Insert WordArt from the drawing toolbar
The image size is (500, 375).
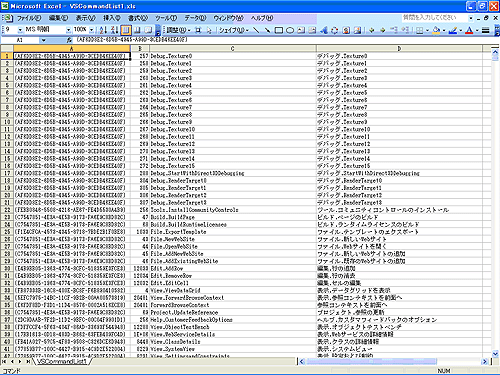pyautogui.click(x=323, y=30)
